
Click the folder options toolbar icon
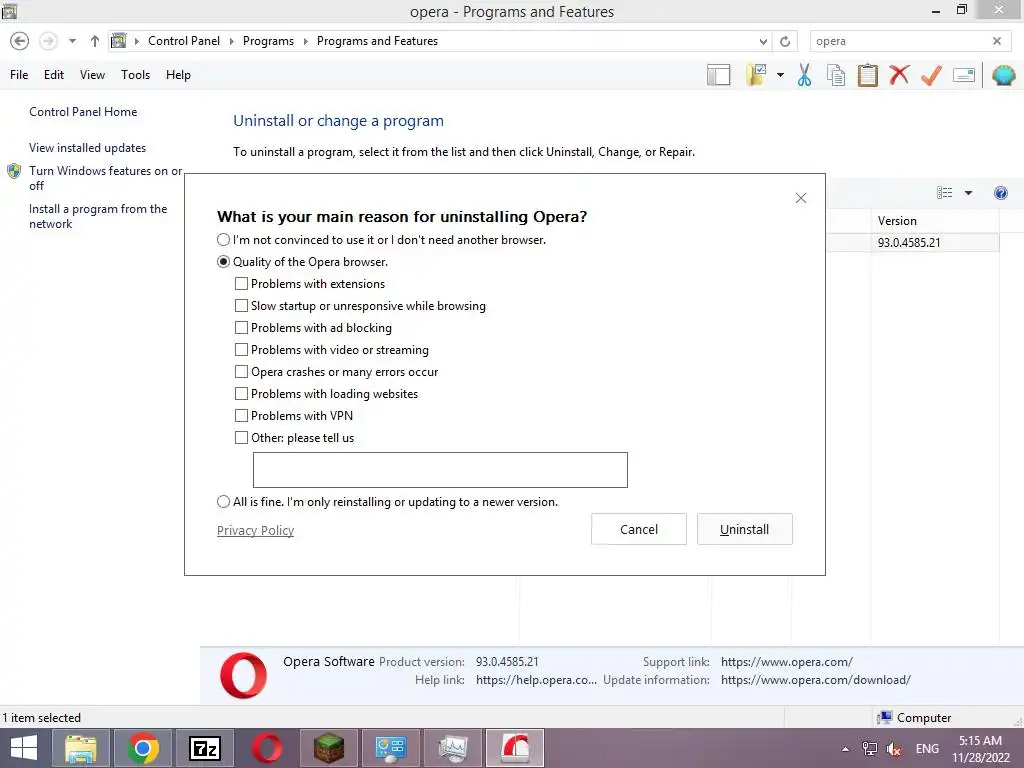756,75
